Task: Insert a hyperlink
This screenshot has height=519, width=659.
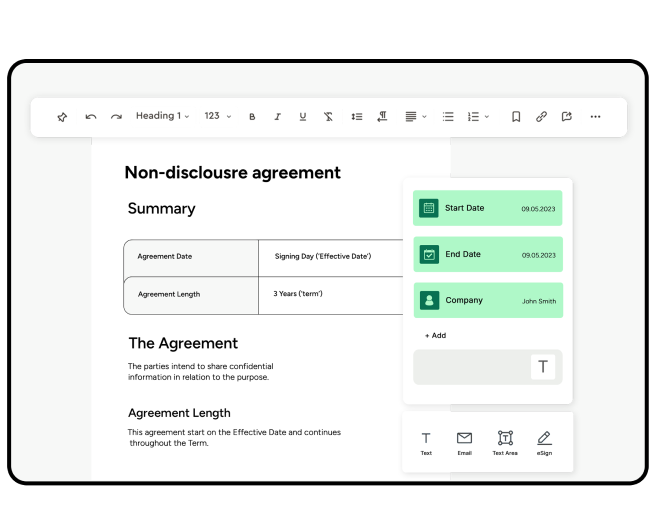Action: click(541, 117)
